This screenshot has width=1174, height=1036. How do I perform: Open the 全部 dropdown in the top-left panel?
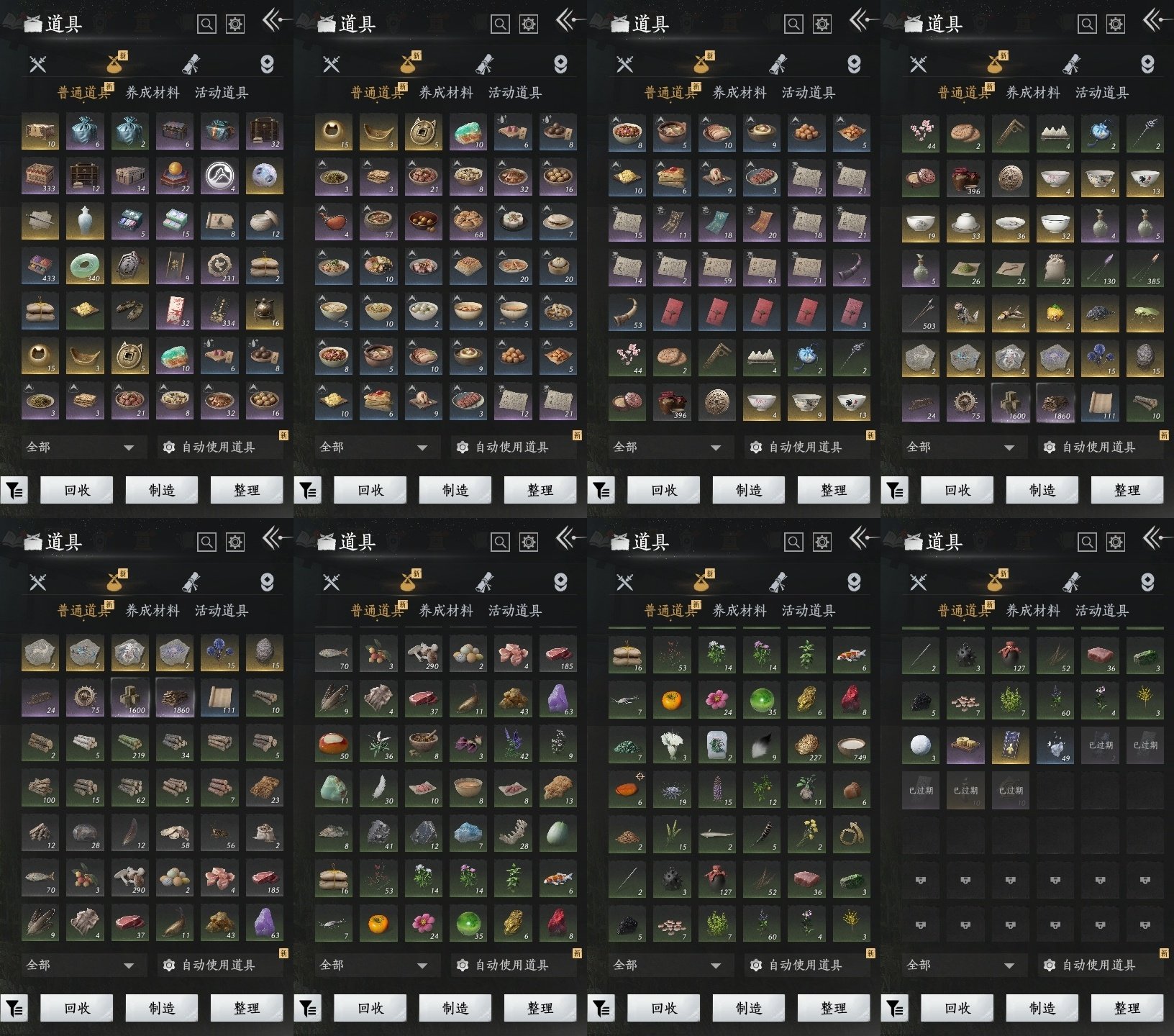pos(79,447)
